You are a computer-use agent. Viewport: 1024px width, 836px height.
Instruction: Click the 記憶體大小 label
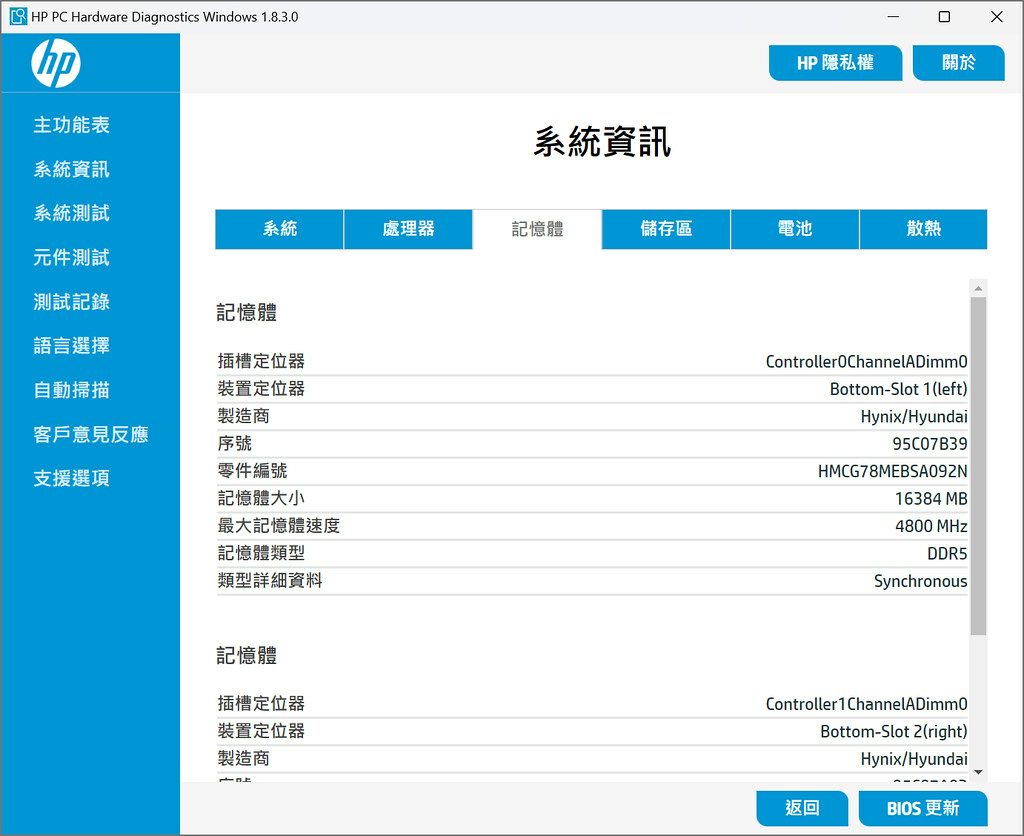261,498
